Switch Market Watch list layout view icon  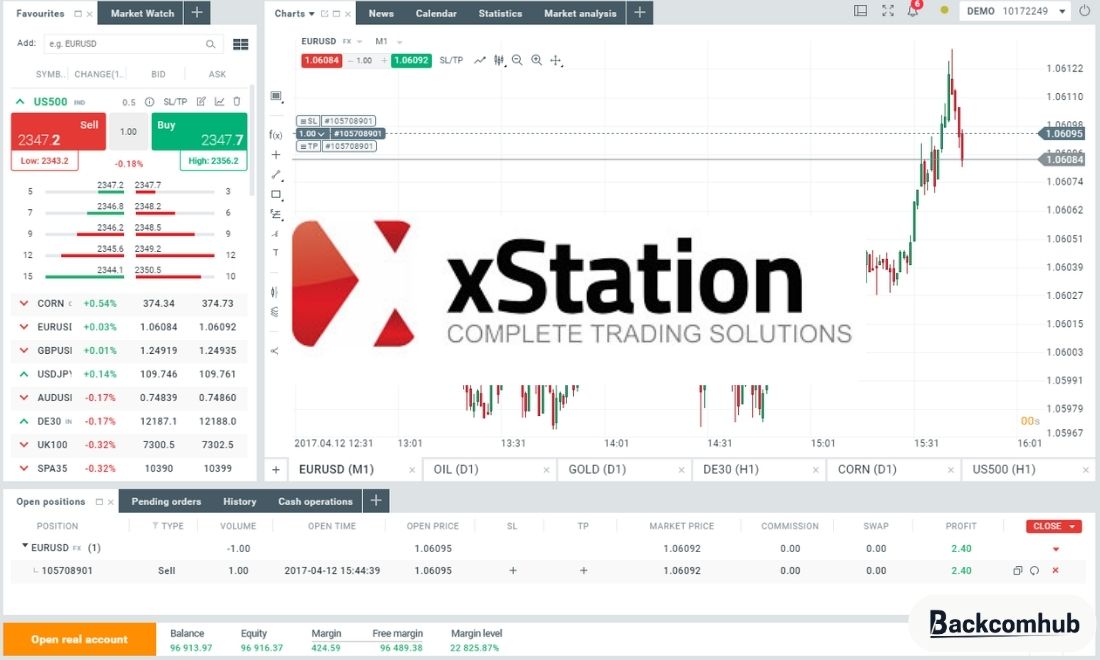(x=241, y=44)
